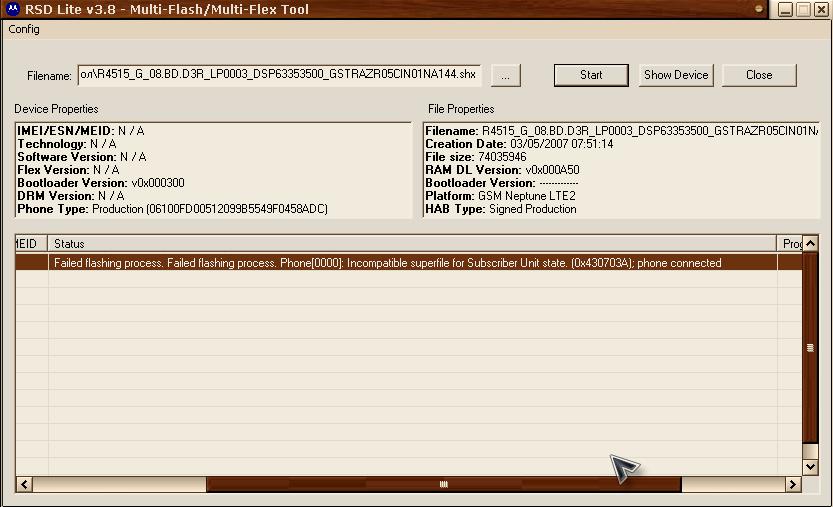833x507 pixels.
Task: Click the RAM DL Version v0x000A50 line
Action: click(502, 170)
